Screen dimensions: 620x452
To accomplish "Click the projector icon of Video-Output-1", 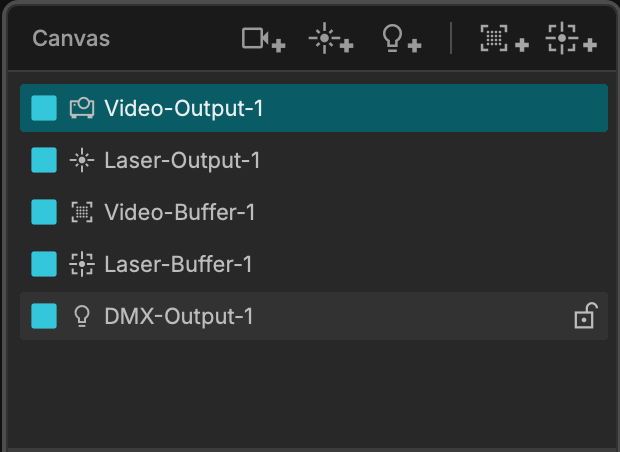I will pyautogui.click(x=82, y=108).
